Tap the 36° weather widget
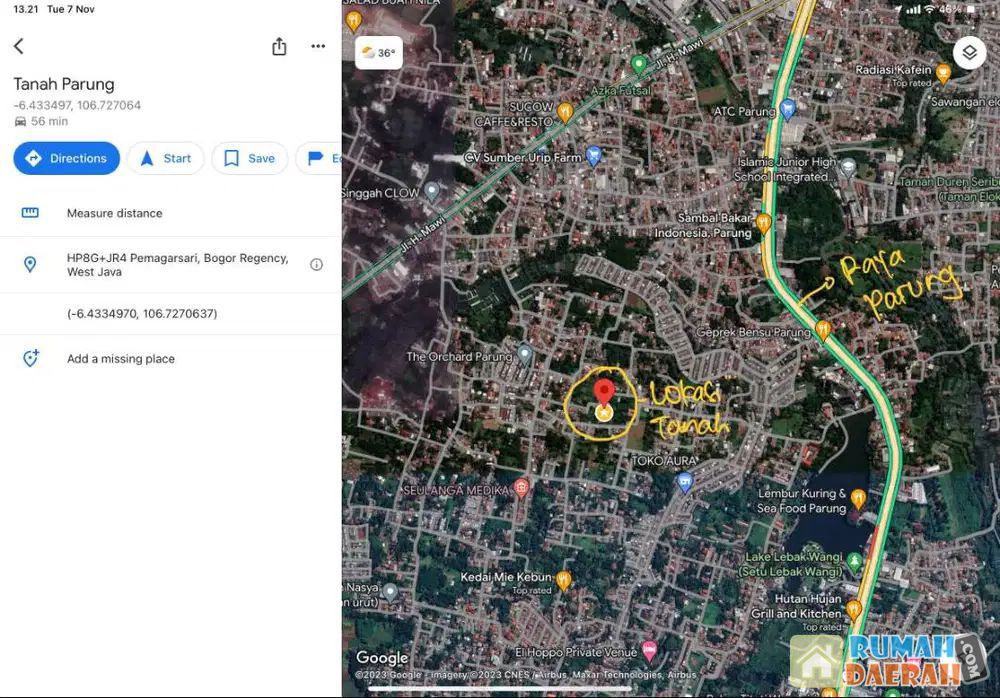1000x698 pixels. [x=379, y=53]
